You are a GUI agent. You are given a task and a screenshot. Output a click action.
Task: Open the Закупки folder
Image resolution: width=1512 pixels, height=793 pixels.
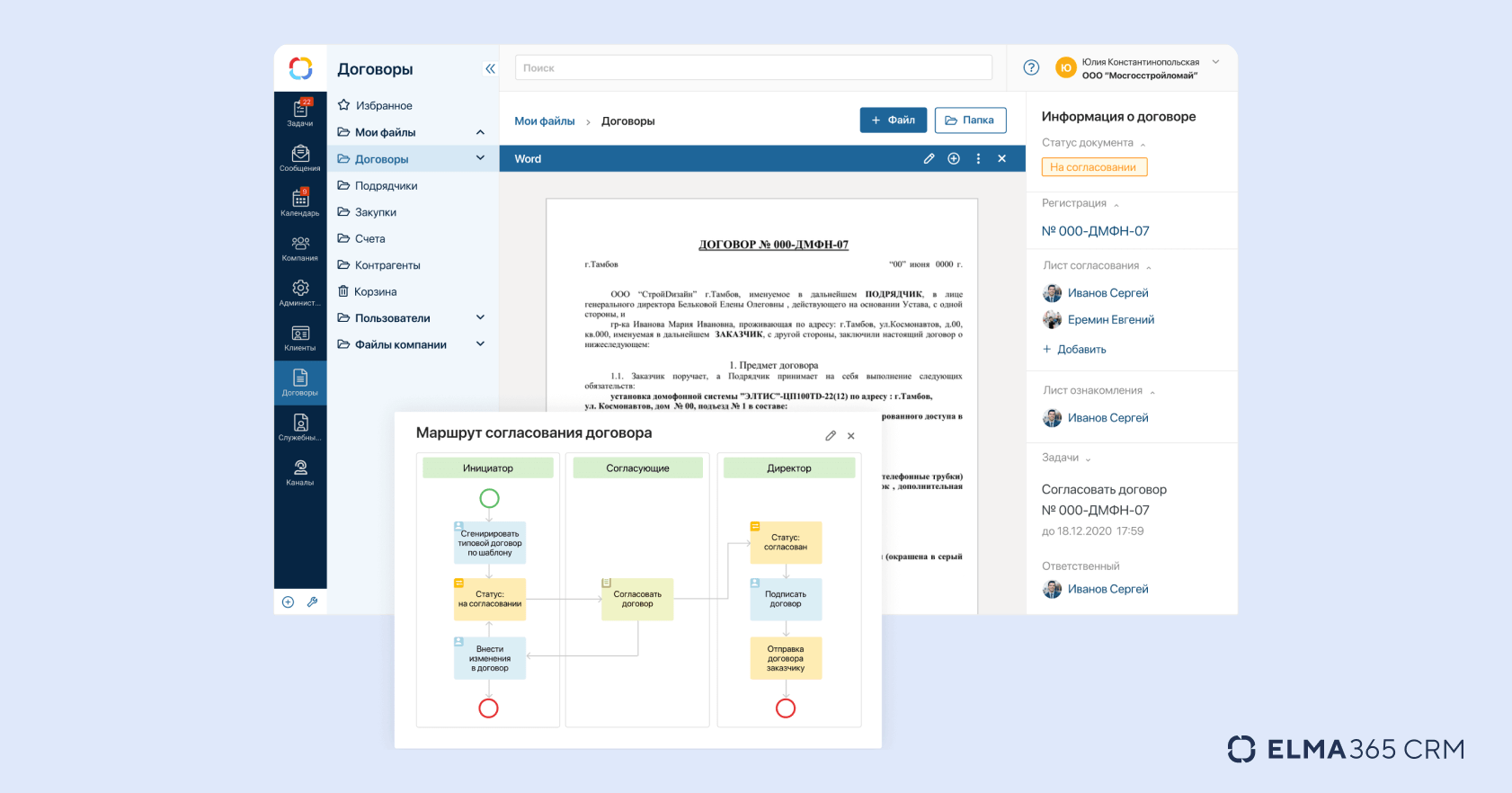coord(367,212)
